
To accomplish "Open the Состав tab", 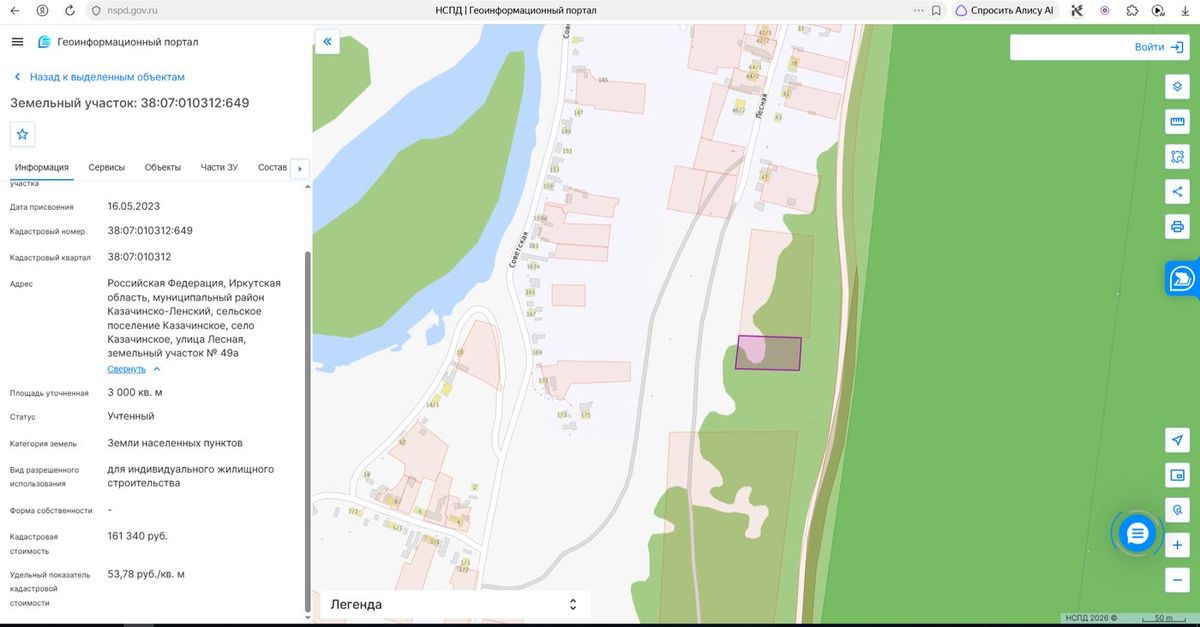I will coord(272,167).
